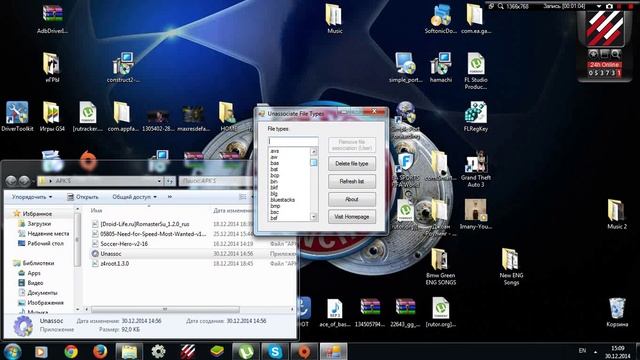
Task: Click disabled Remove file association button
Action: (352, 145)
